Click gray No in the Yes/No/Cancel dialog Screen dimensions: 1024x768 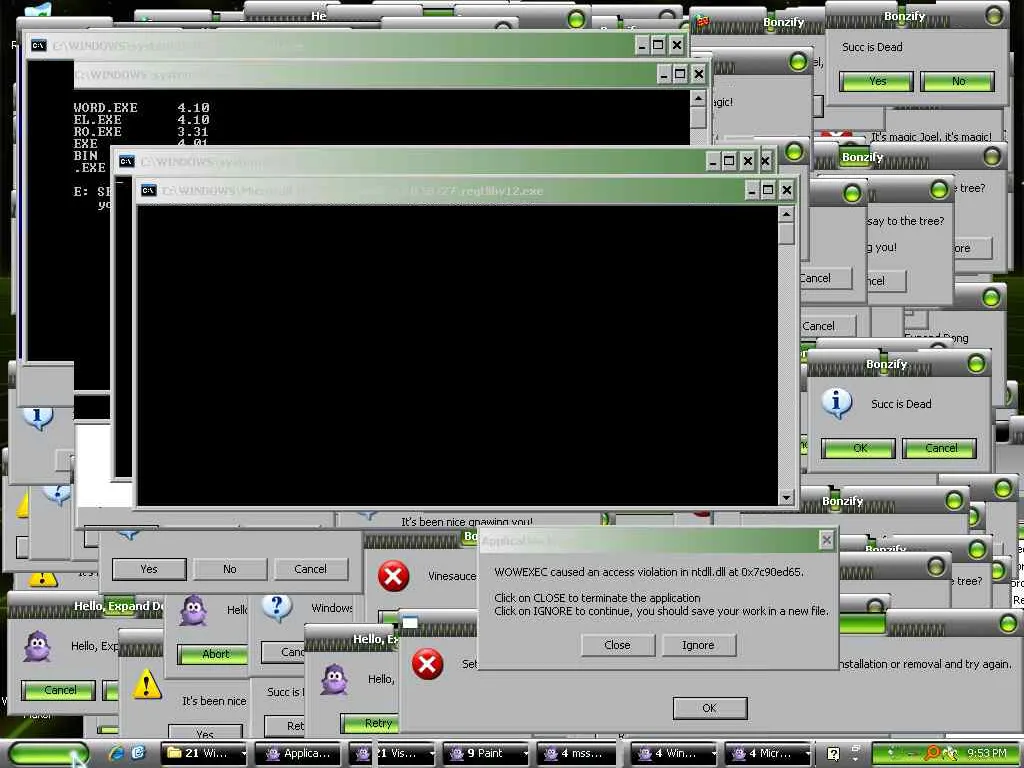(230, 569)
